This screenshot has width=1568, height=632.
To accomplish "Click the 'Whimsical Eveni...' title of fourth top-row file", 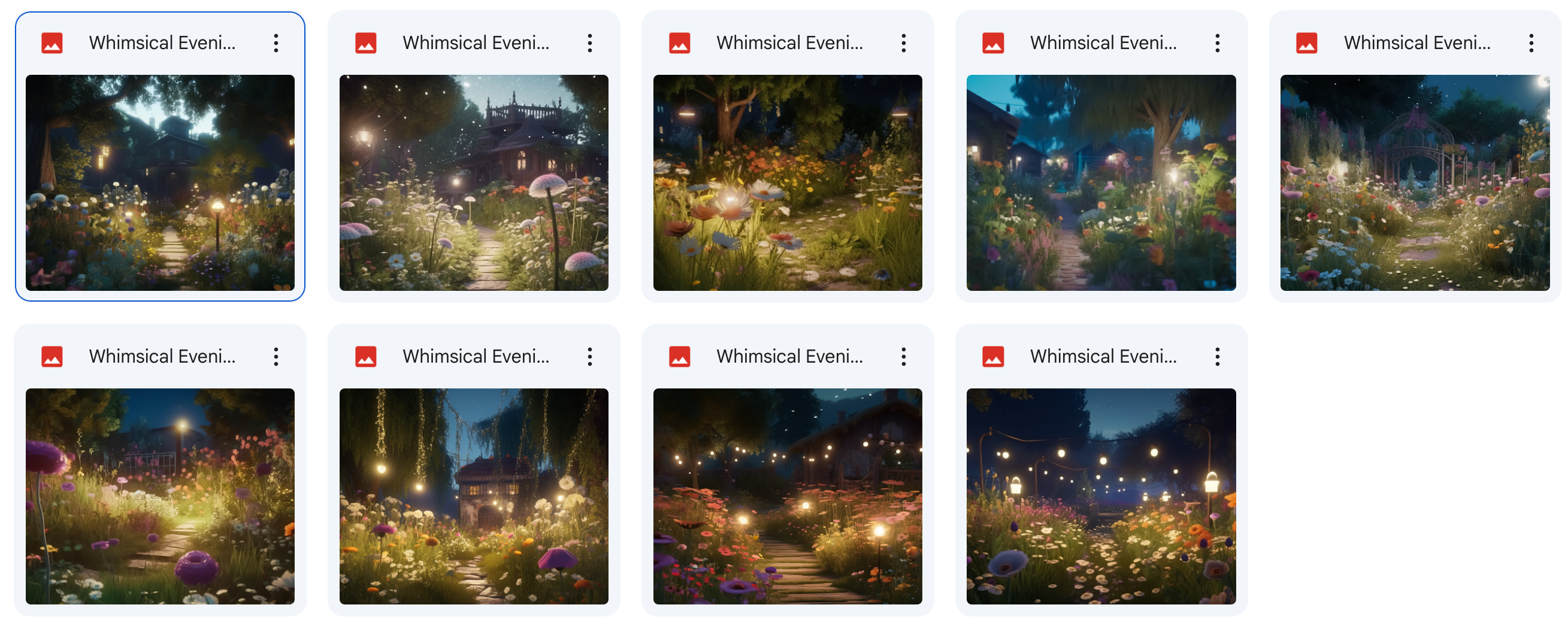I will (x=1103, y=43).
